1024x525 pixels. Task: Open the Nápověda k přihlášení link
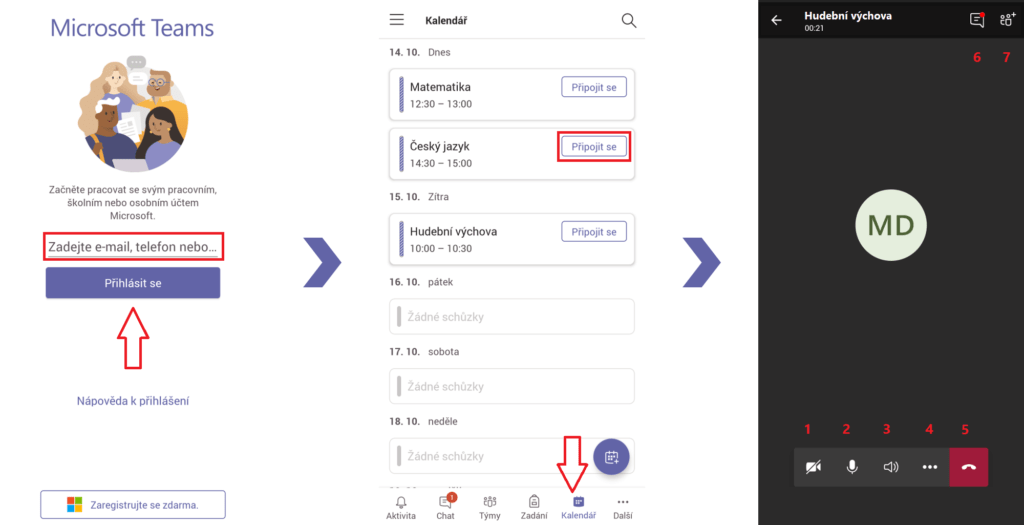[x=133, y=401]
